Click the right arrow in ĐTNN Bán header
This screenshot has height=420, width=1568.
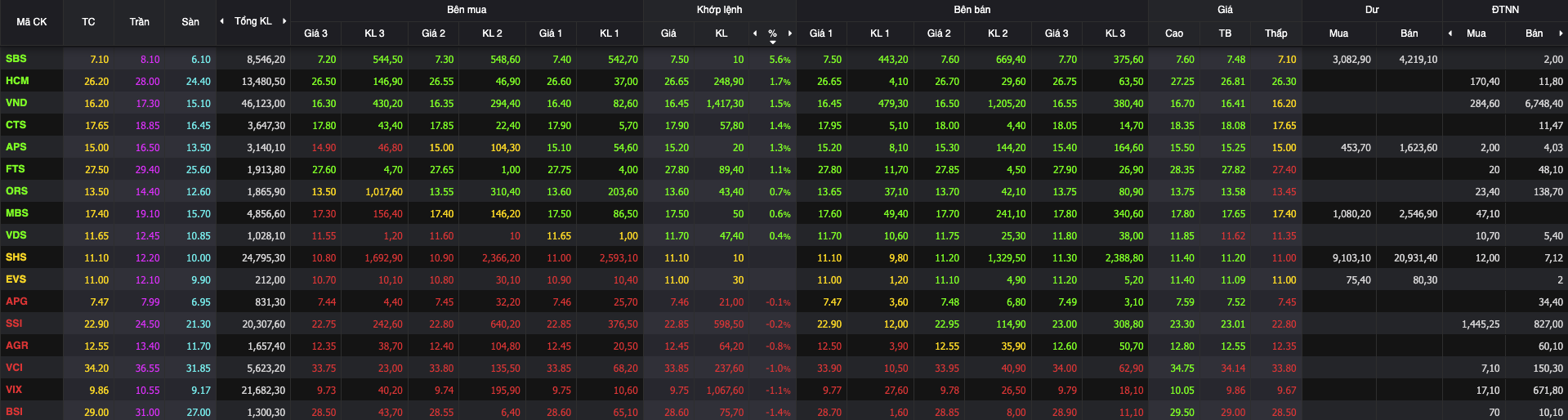(1561, 34)
